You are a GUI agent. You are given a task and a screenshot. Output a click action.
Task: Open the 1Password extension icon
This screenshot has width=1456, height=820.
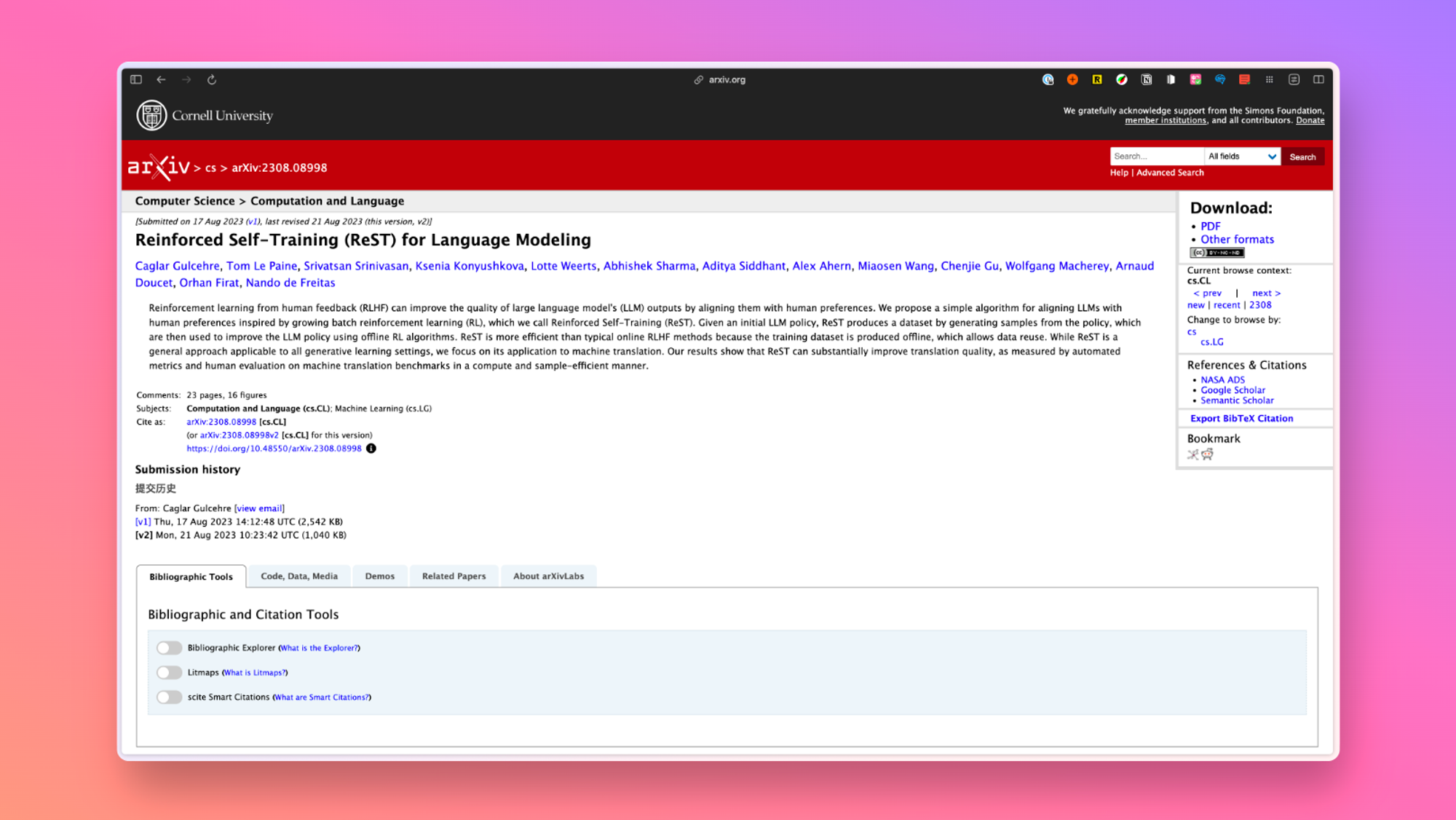tap(1048, 79)
